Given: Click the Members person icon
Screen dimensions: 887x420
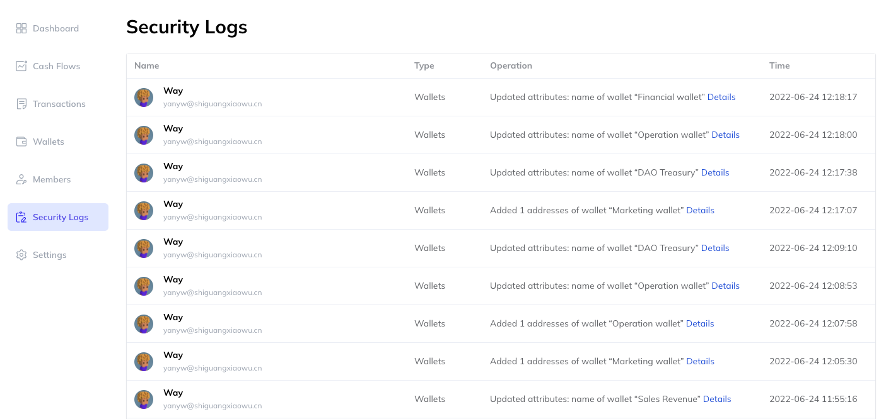Looking at the screenshot, I should 21,179.
